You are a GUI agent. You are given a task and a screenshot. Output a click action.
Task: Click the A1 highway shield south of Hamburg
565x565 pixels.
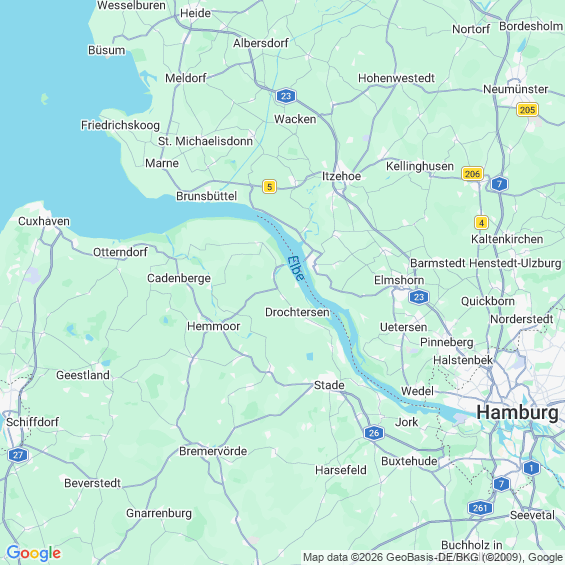[x=531, y=468]
